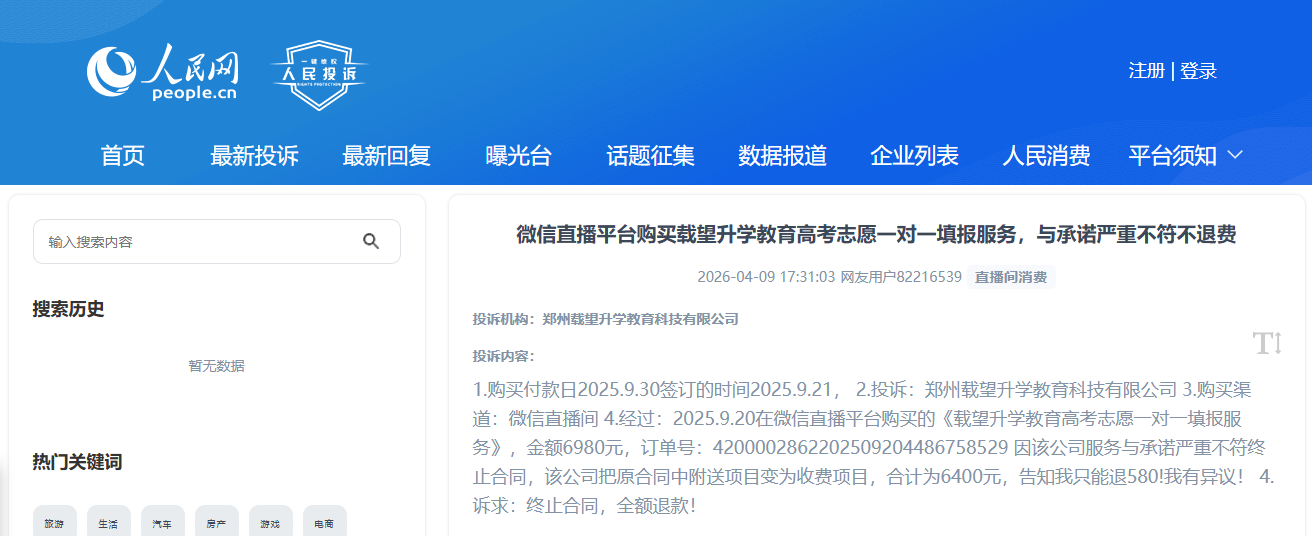Select 曝光台 menu item

tap(518, 155)
